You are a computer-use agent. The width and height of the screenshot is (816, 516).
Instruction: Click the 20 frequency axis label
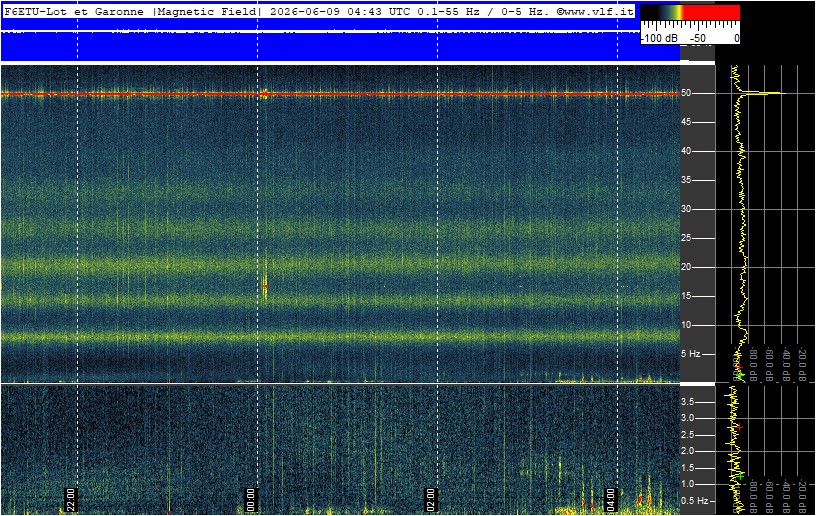click(x=686, y=267)
